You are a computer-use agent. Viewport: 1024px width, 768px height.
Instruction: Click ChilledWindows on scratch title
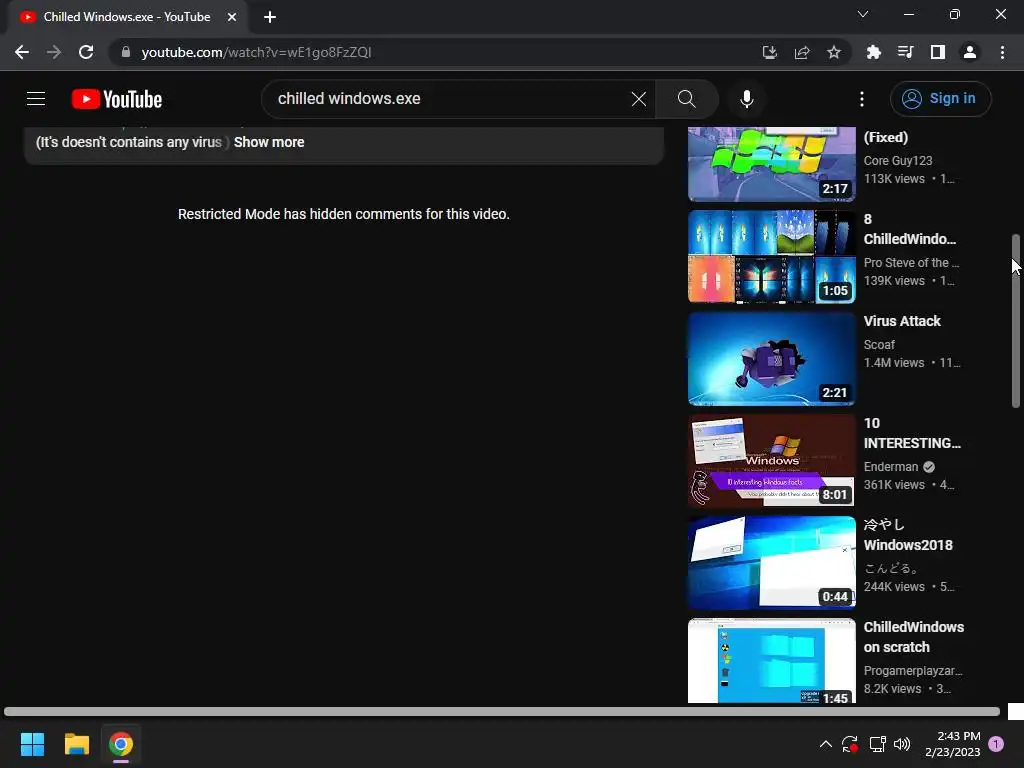tap(914, 637)
